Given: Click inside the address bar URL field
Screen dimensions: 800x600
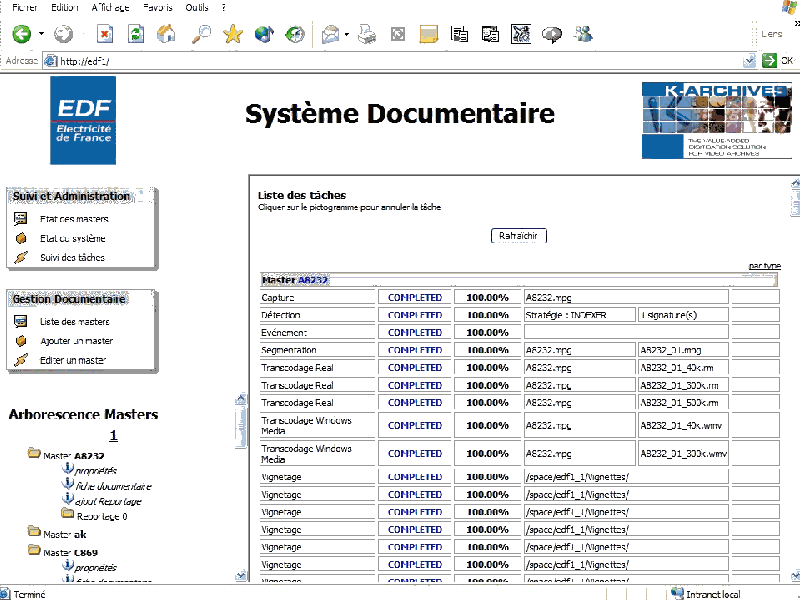Looking at the screenshot, I should pyautogui.click(x=400, y=61).
